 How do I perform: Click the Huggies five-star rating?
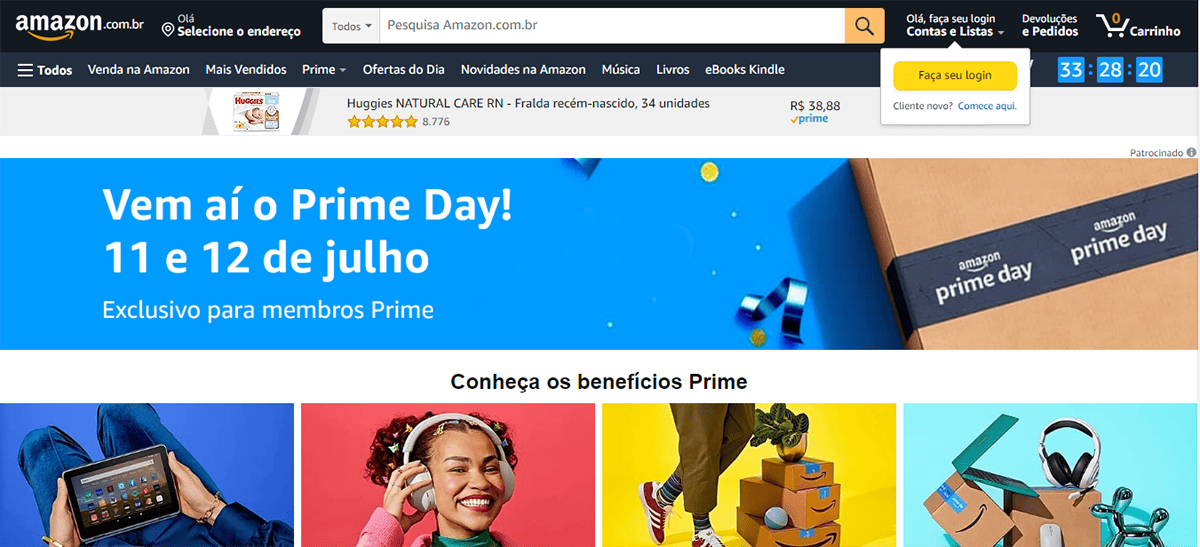tap(382, 122)
